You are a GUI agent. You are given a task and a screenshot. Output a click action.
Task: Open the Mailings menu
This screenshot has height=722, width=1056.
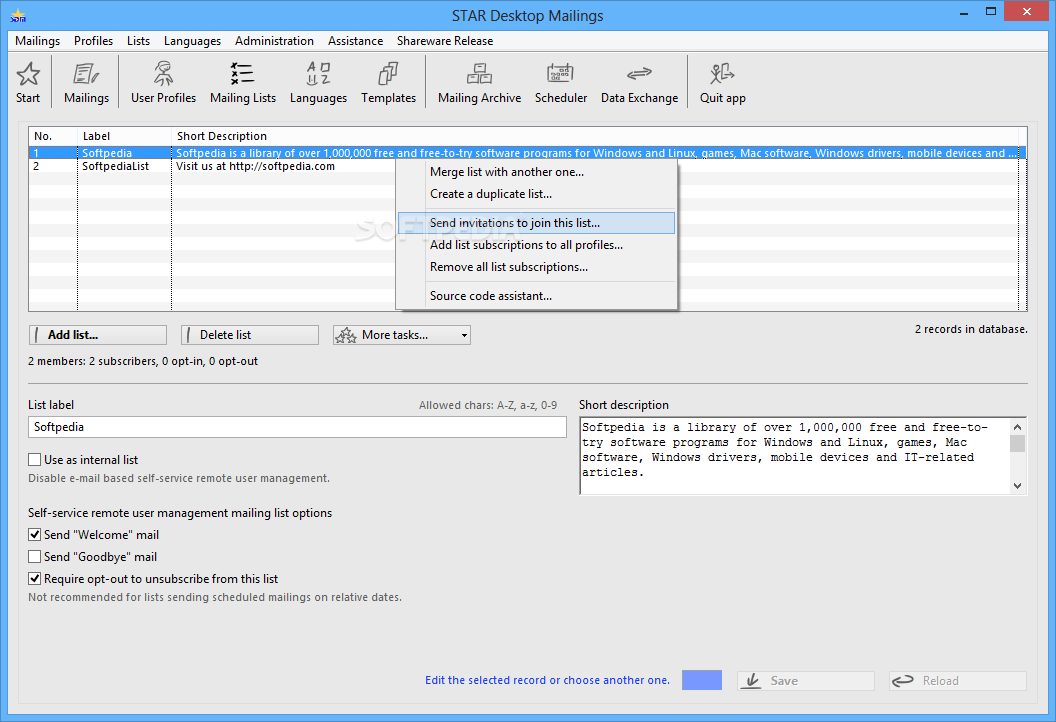(x=38, y=40)
